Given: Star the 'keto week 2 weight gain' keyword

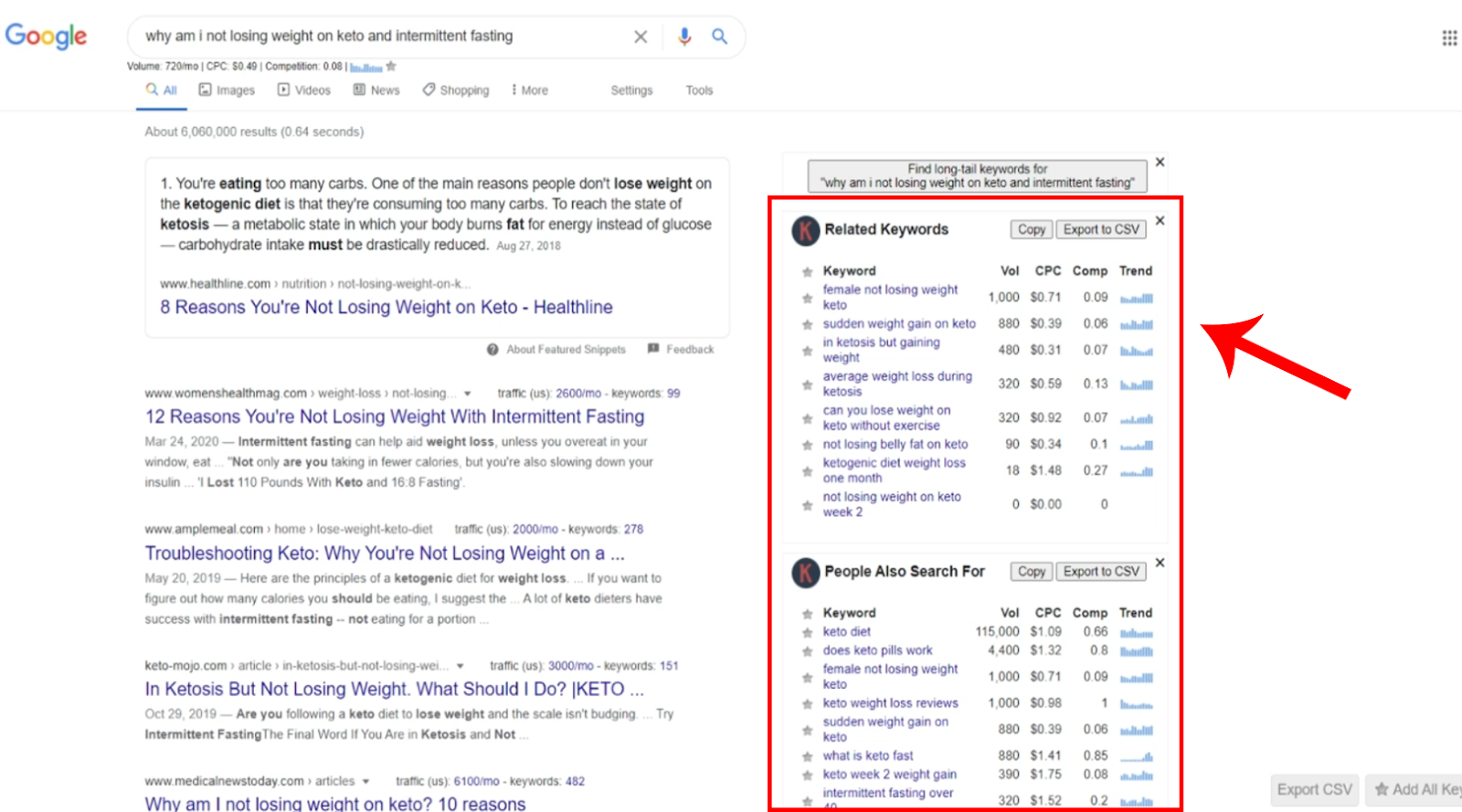Looking at the screenshot, I should (807, 775).
